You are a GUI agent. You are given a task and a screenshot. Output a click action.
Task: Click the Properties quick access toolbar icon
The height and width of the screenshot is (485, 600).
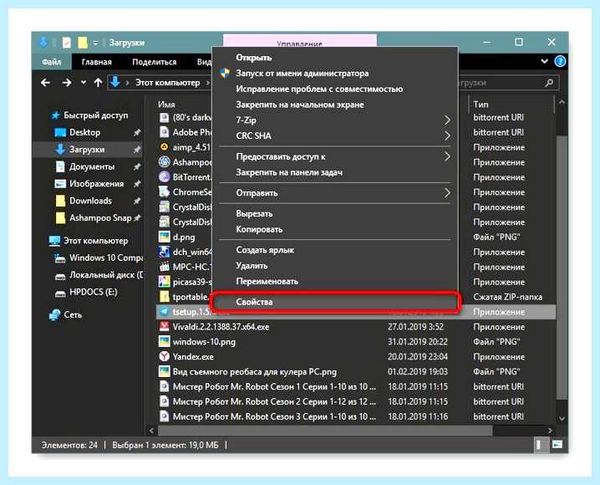(67, 42)
